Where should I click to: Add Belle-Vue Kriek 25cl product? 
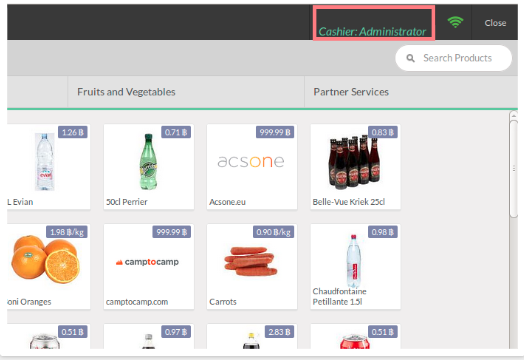[356, 167]
